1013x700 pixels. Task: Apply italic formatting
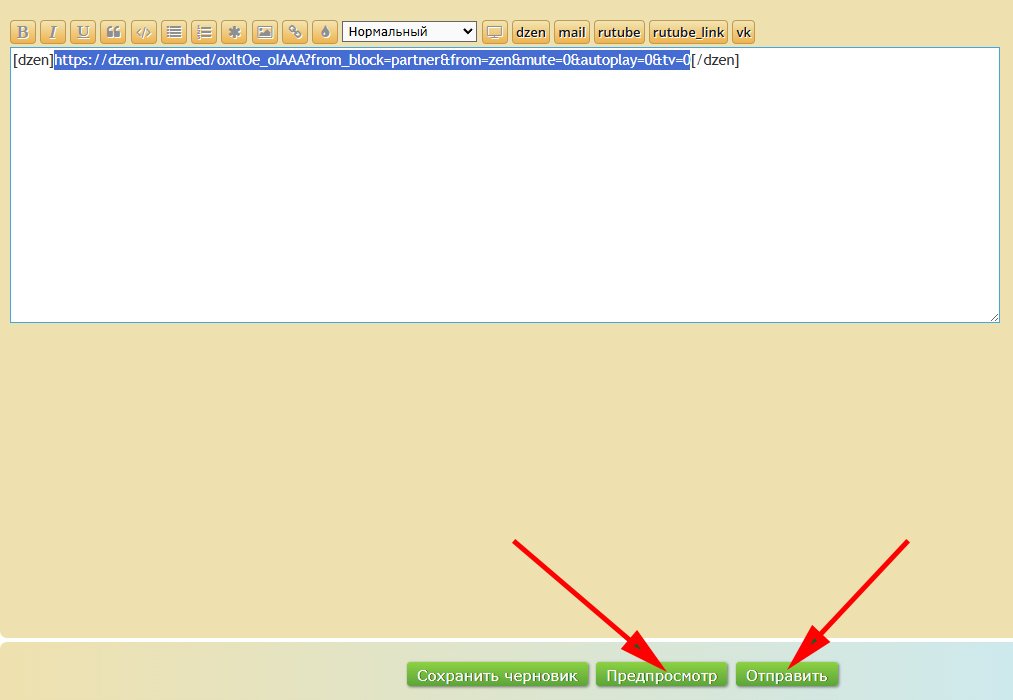point(54,32)
